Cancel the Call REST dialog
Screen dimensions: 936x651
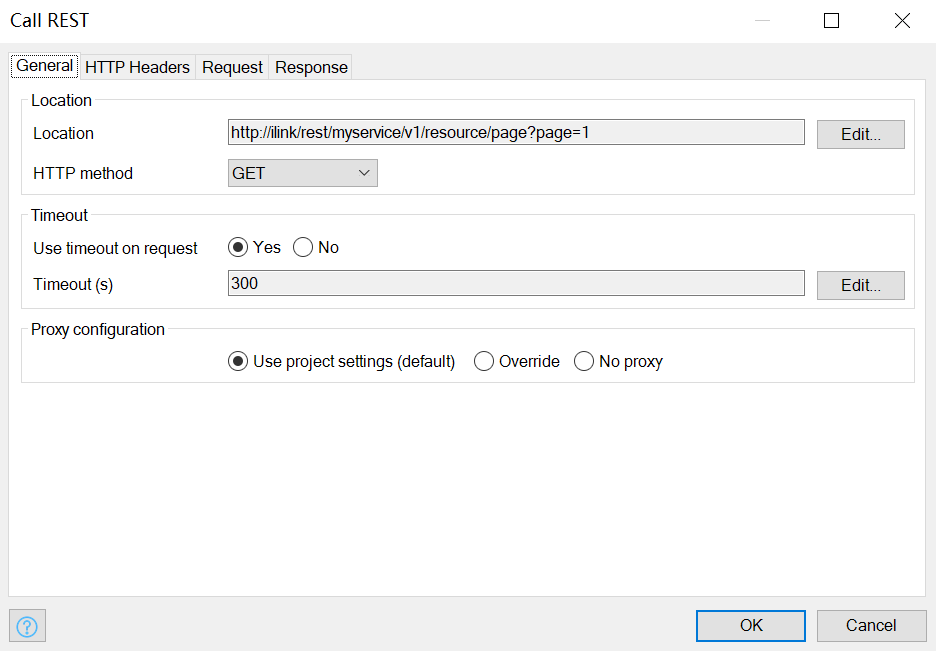click(x=871, y=625)
